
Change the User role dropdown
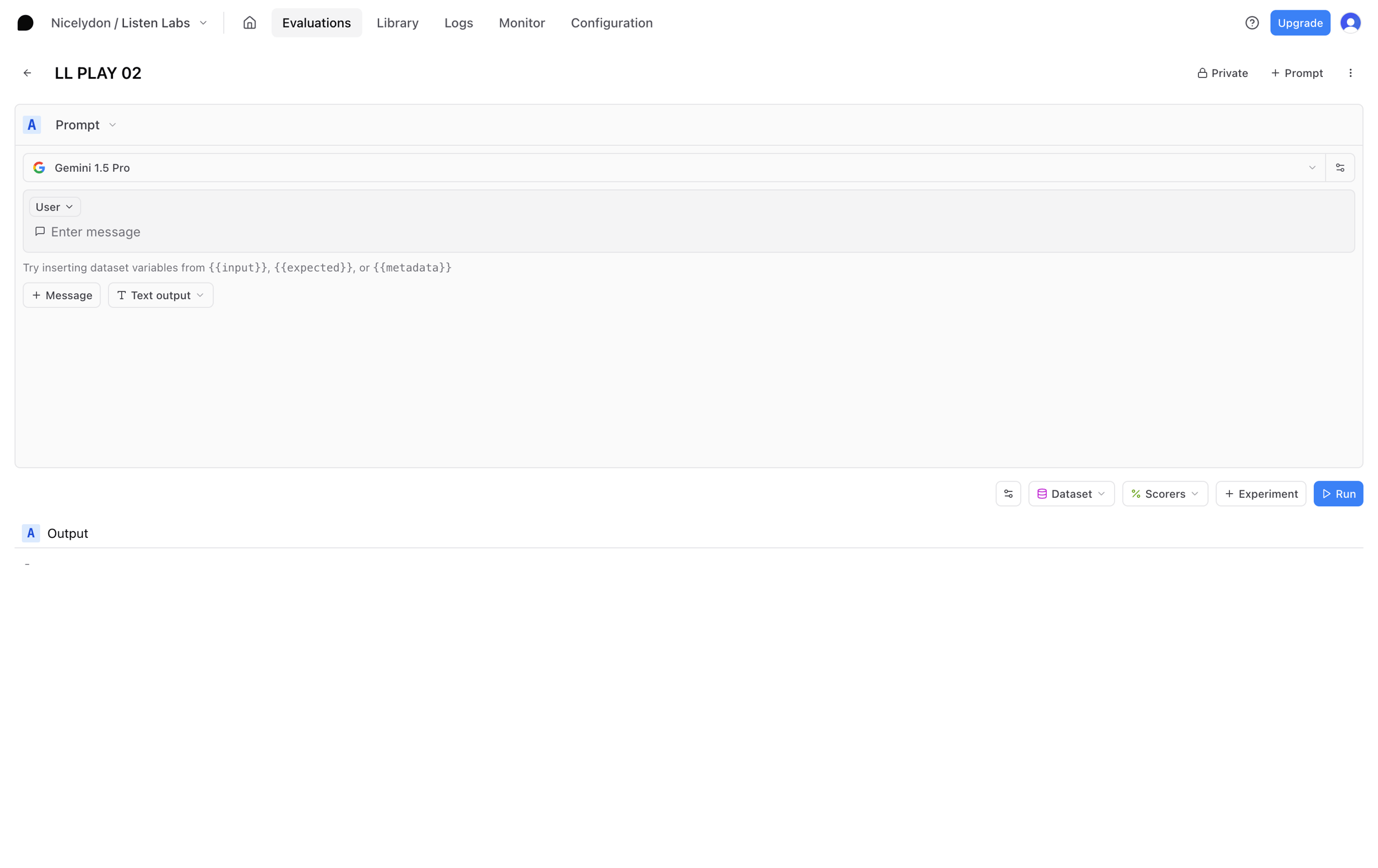tap(55, 207)
